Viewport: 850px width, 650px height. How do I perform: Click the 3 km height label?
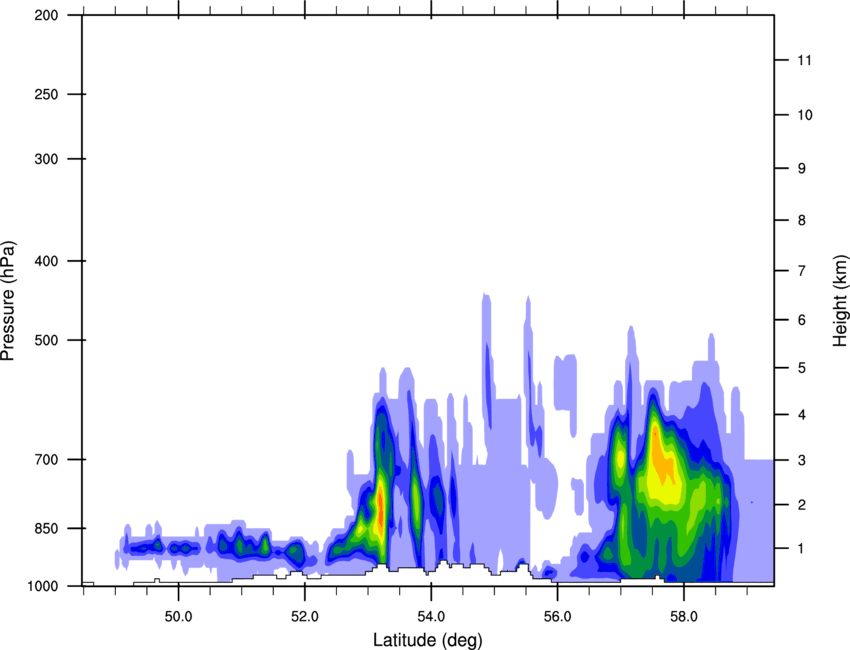(x=802, y=460)
